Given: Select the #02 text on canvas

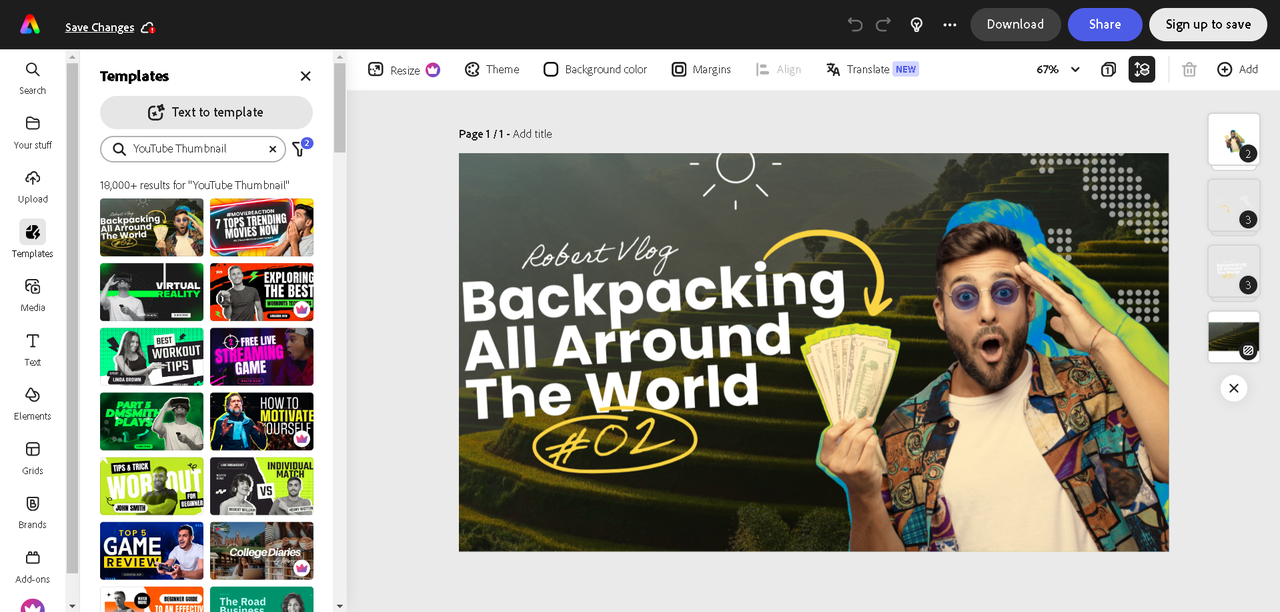Looking at the screenshot, I should coord(614,441).
